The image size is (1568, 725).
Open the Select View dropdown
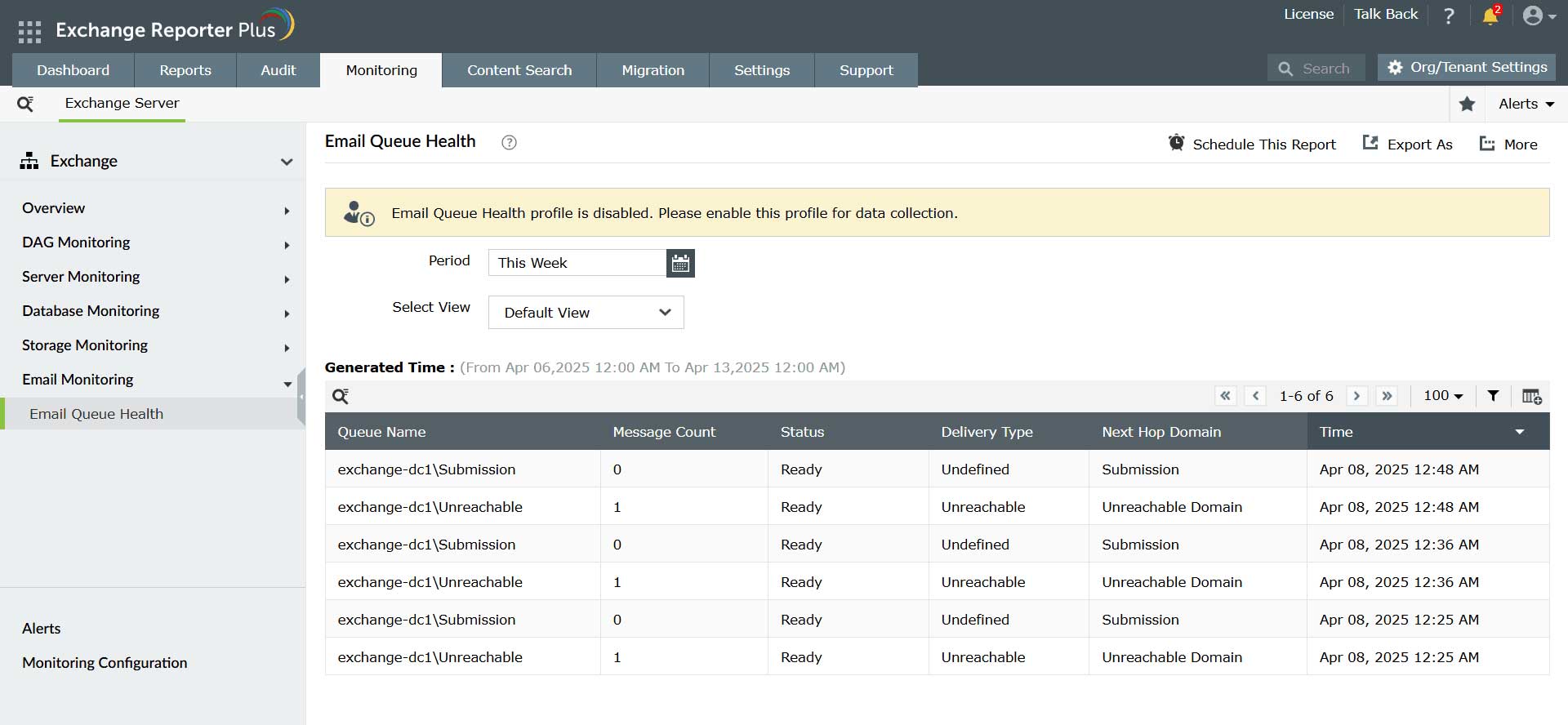pyautogui.click(x=586, y=313)
